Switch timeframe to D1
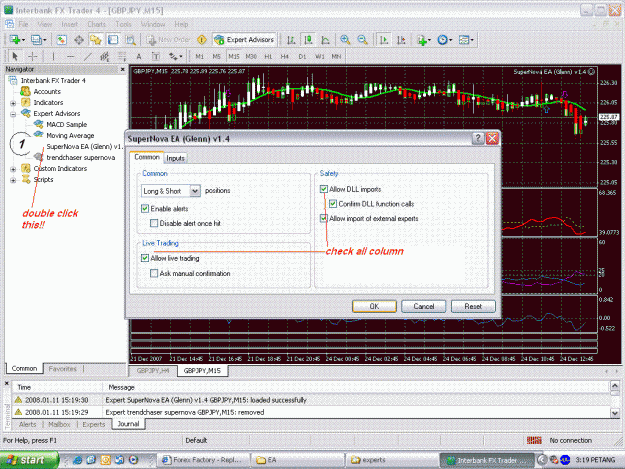This screenshot has height=469, width=625. pyautogui.click(x=302, y=56)
